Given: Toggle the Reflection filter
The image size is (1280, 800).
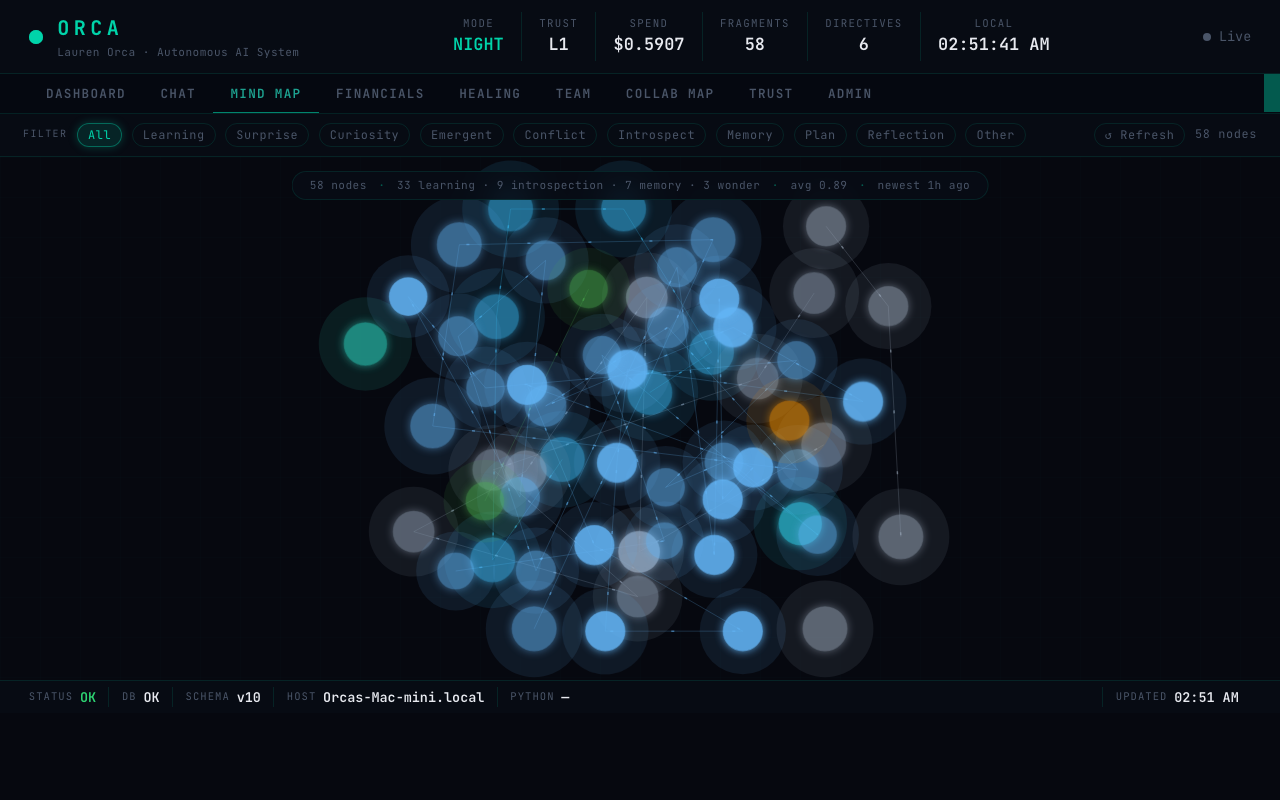Looking at the screenshot, I should pyautogui.click(x=905, y=135).
